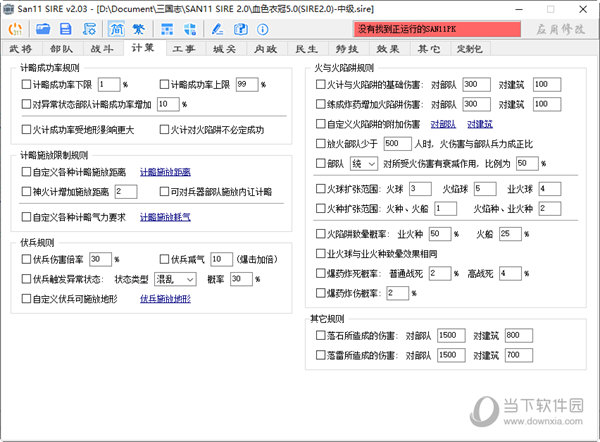Check 神火计增加施放距离
The image size is (600, 442).
[x=26, y=191]
